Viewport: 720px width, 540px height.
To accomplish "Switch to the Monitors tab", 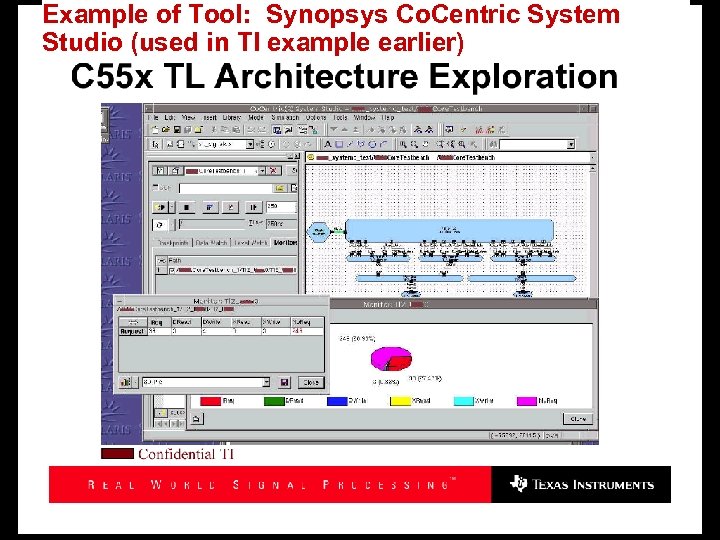I will pos(285,242).
